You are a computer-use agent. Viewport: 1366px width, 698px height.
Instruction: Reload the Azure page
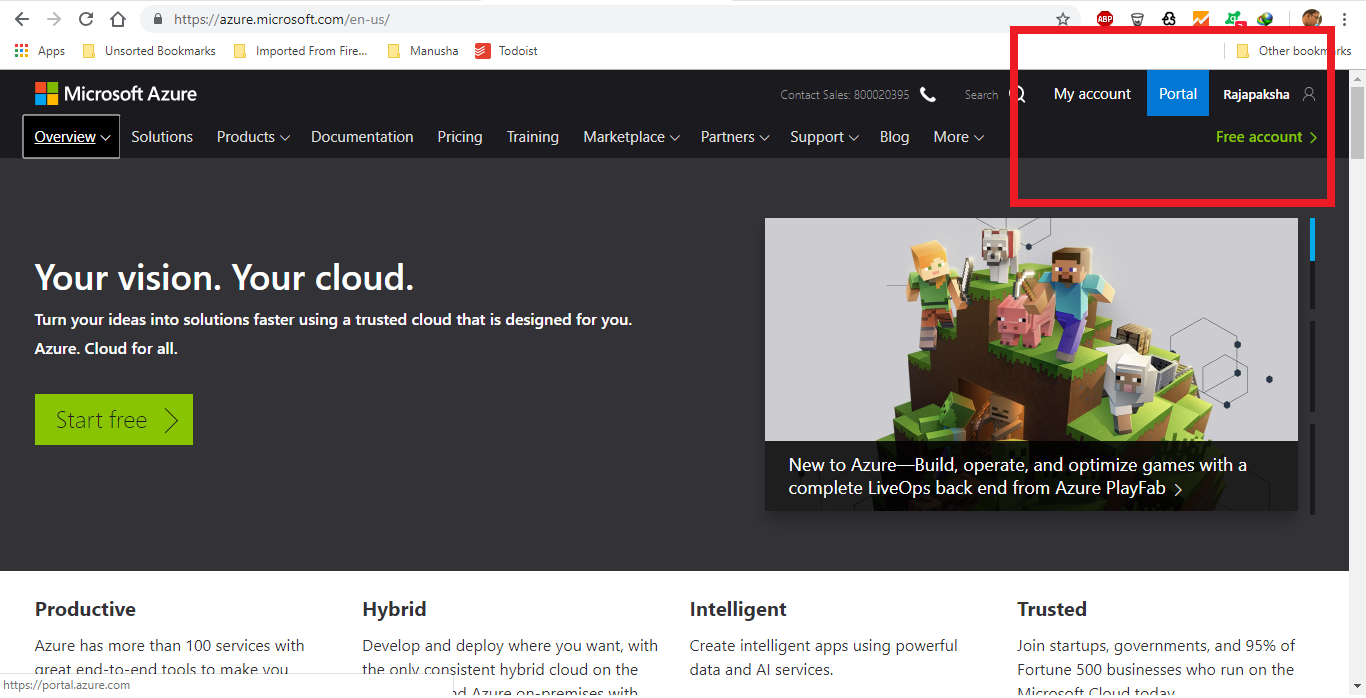(x=86, y=19)
